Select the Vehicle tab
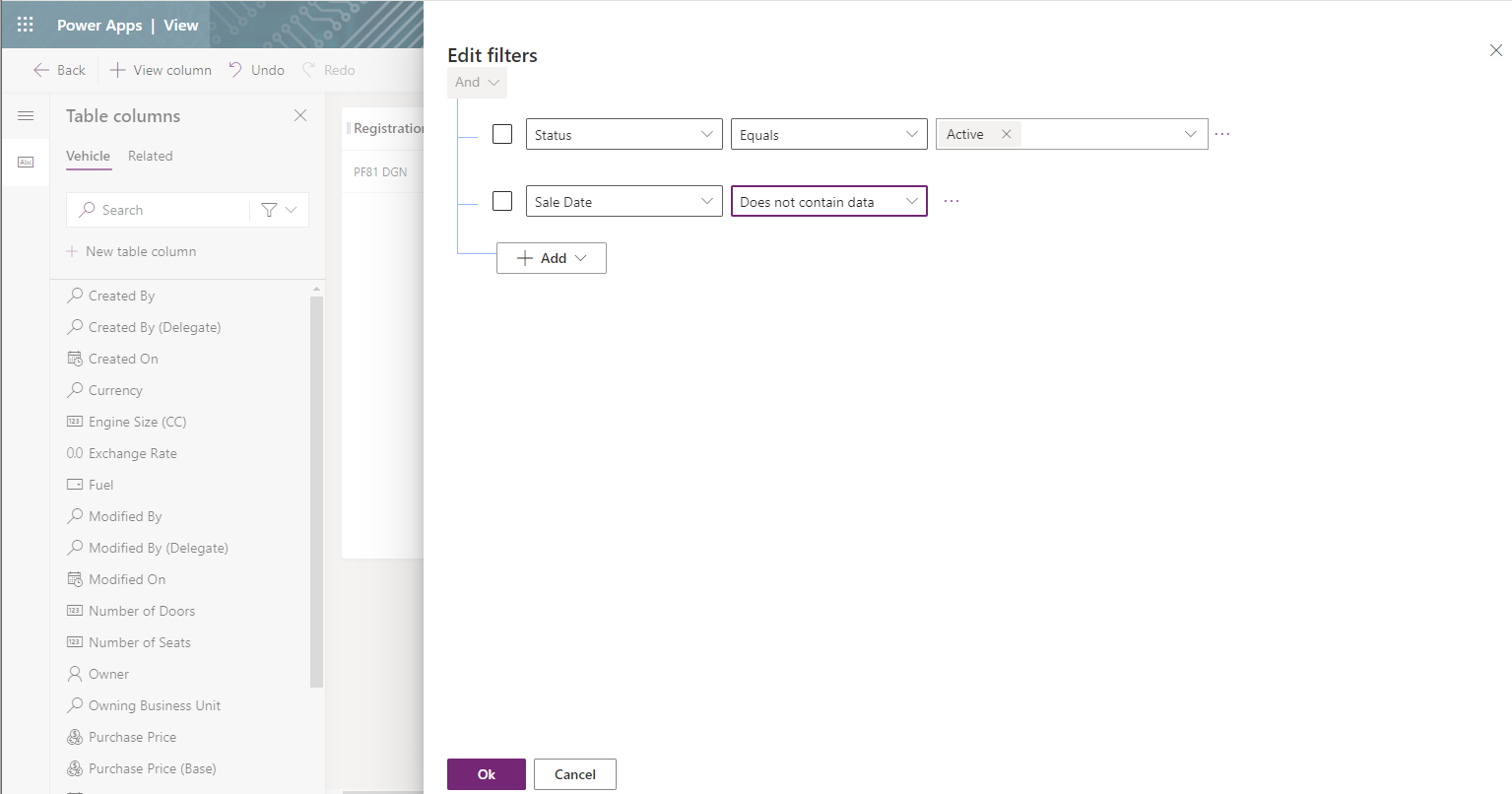The width and height of the screenshot is (1512, 794). pyautogui.click(x=89, y=156)
